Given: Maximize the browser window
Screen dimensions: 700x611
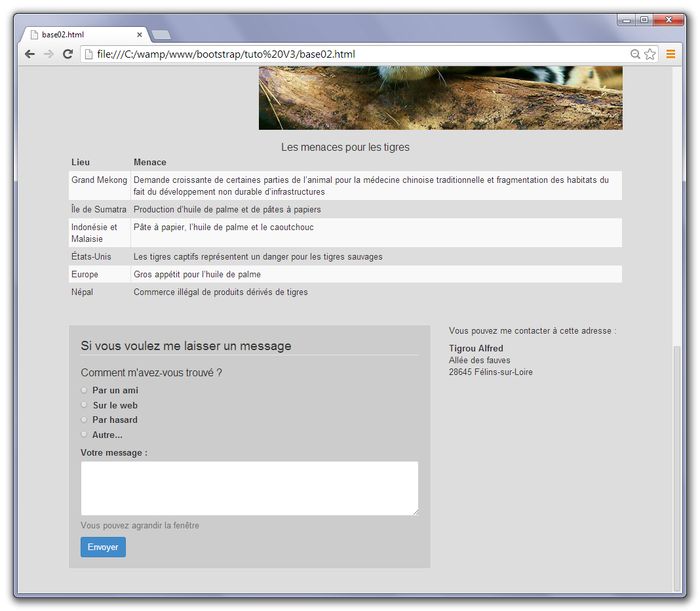Looking at the screenshot, I should (x=644, y=20).
